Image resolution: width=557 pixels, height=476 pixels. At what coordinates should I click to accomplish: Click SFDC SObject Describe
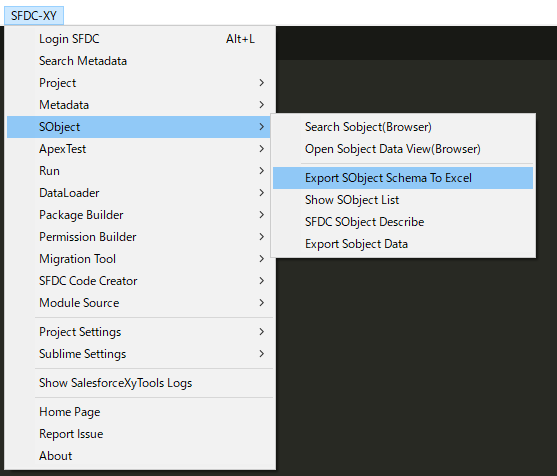click(403, 222)
